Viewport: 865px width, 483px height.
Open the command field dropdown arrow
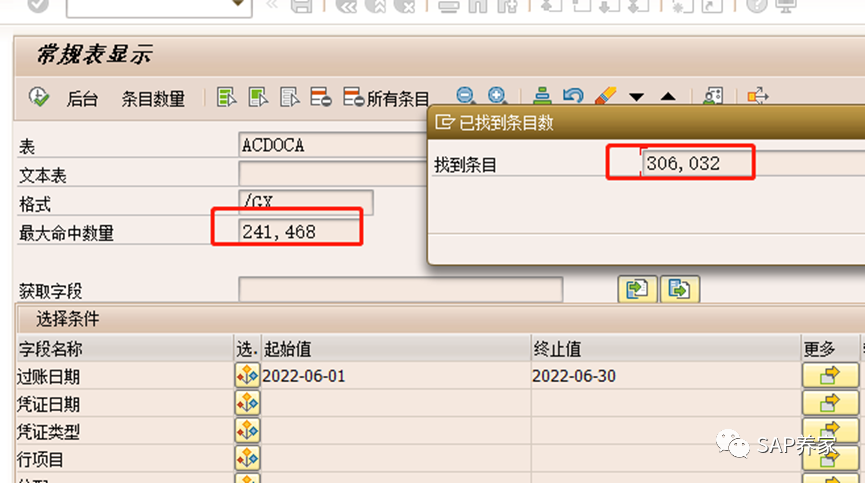(238, 3)
